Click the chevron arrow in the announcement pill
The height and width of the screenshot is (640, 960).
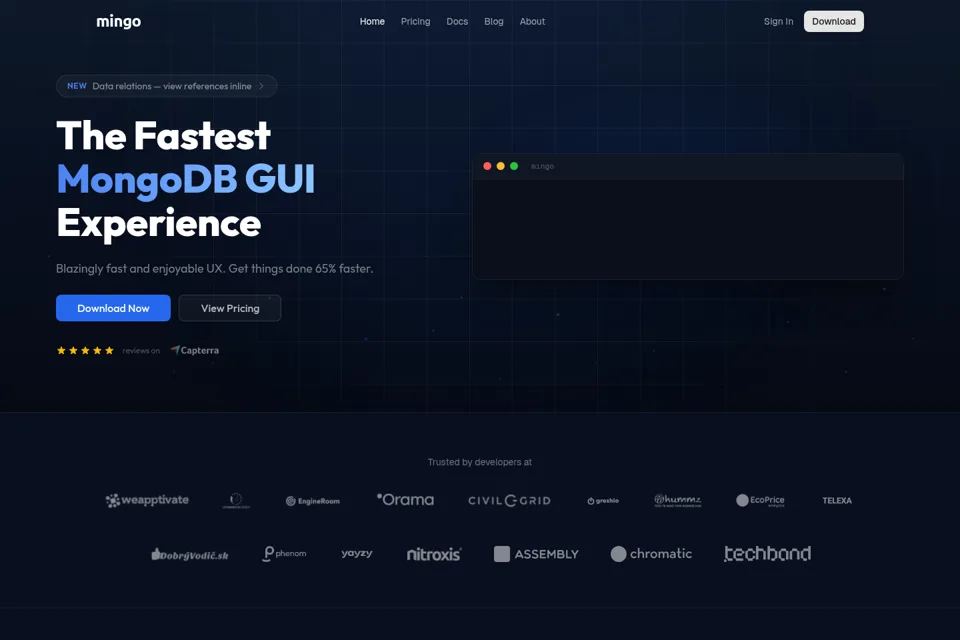tap(261, 86)
